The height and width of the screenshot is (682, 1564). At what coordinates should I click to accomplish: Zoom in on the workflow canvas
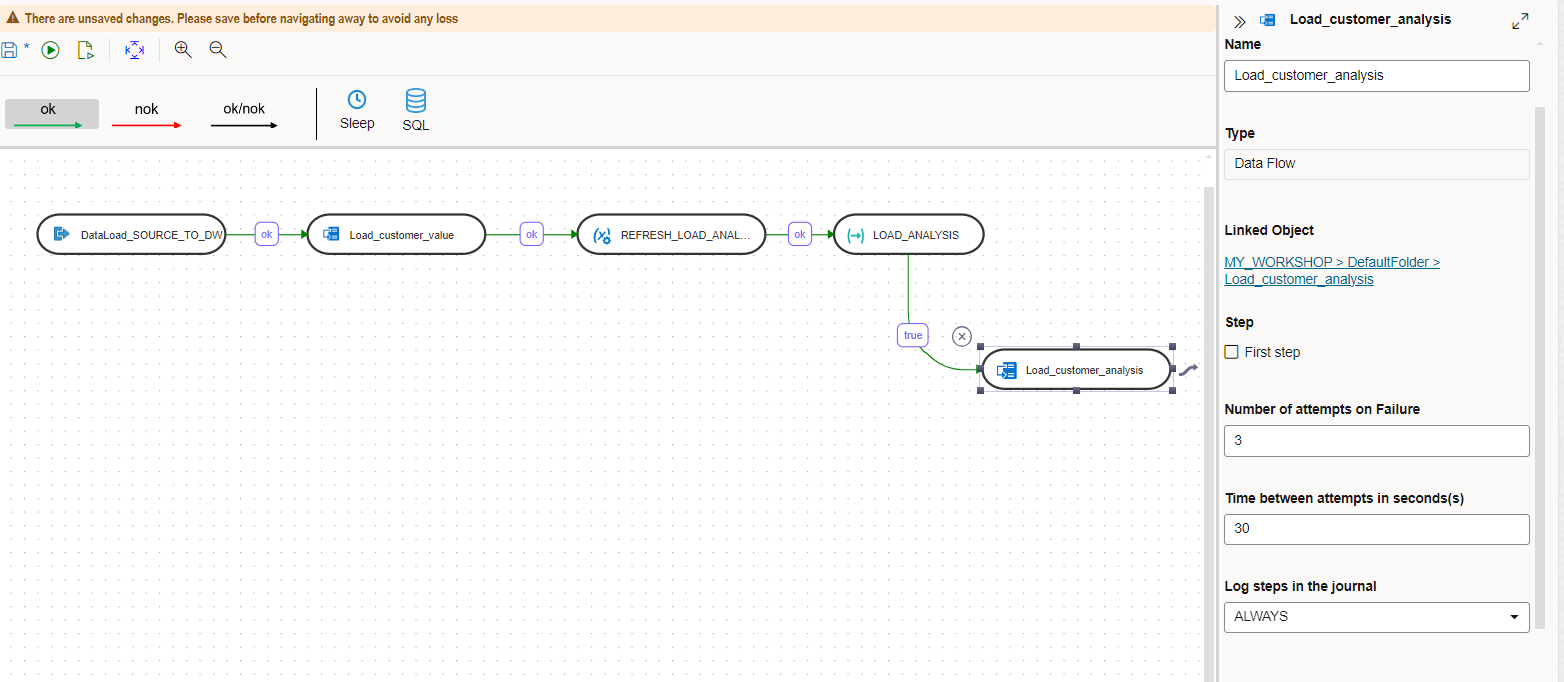click(183, 49)
